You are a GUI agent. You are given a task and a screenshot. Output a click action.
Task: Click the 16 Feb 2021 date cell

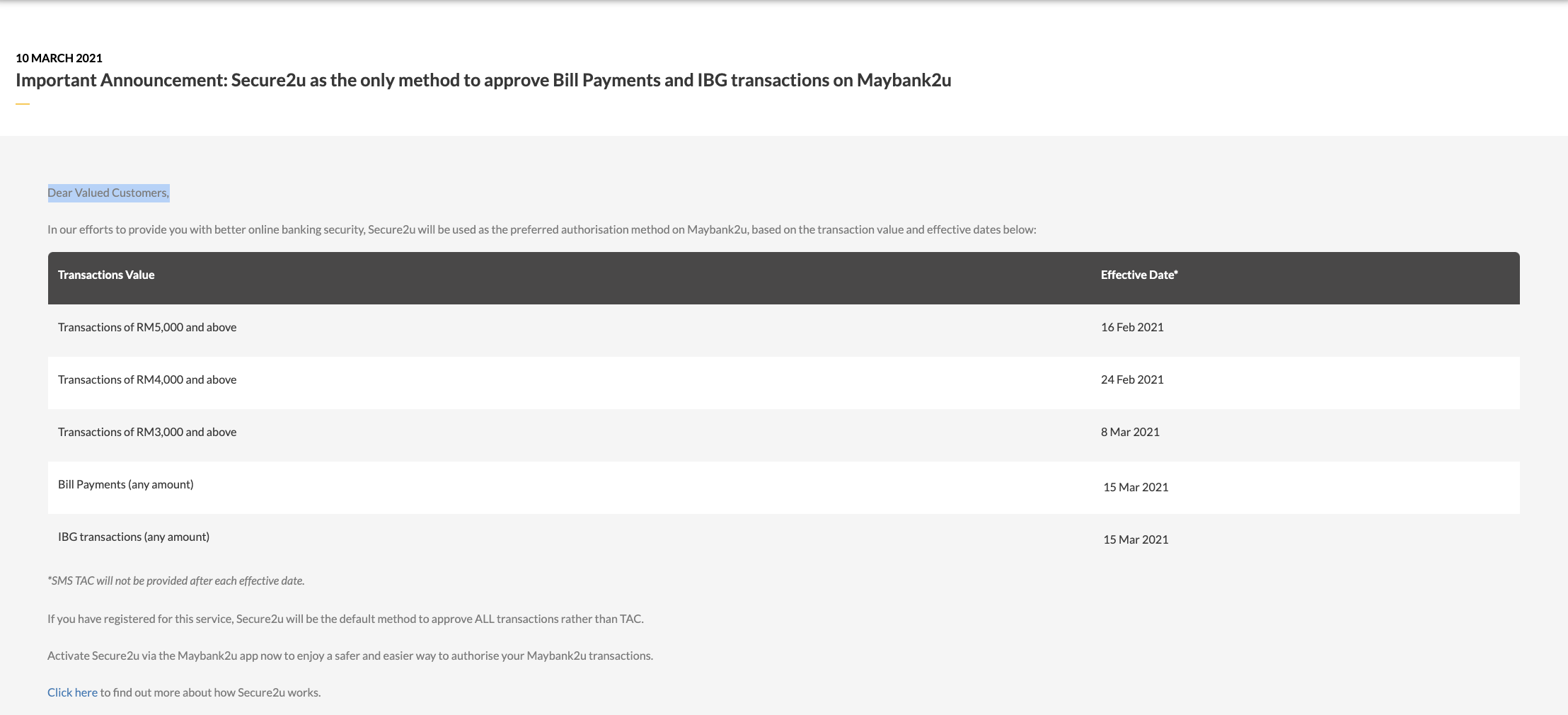tap(1132, 327)
